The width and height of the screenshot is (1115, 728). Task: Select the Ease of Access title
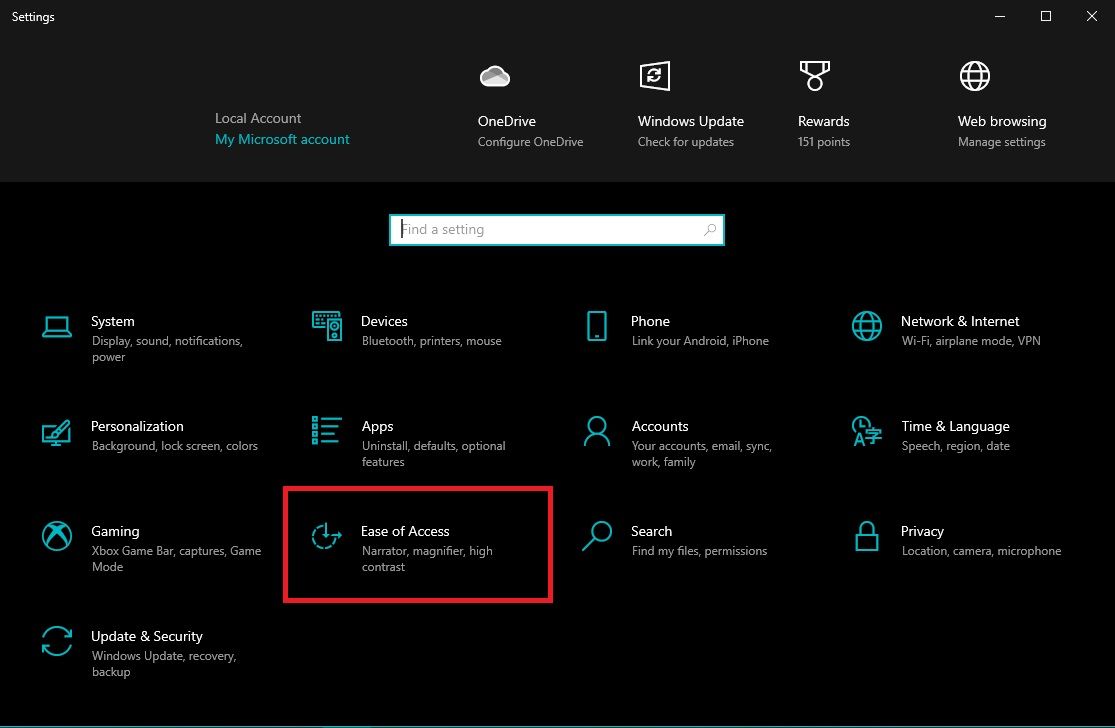(x=405, y=531)
